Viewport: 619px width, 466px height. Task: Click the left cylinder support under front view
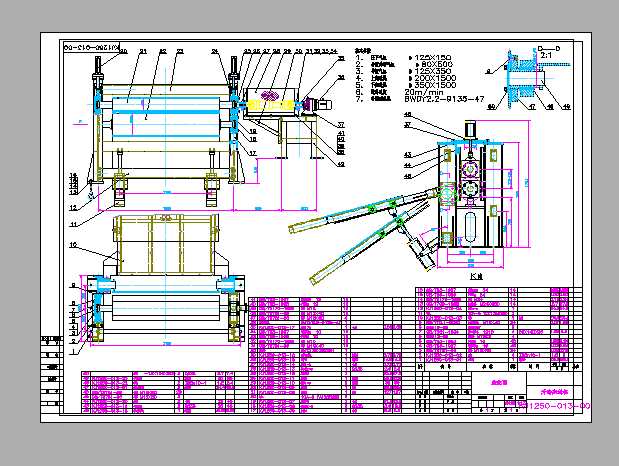coord(119,187)
